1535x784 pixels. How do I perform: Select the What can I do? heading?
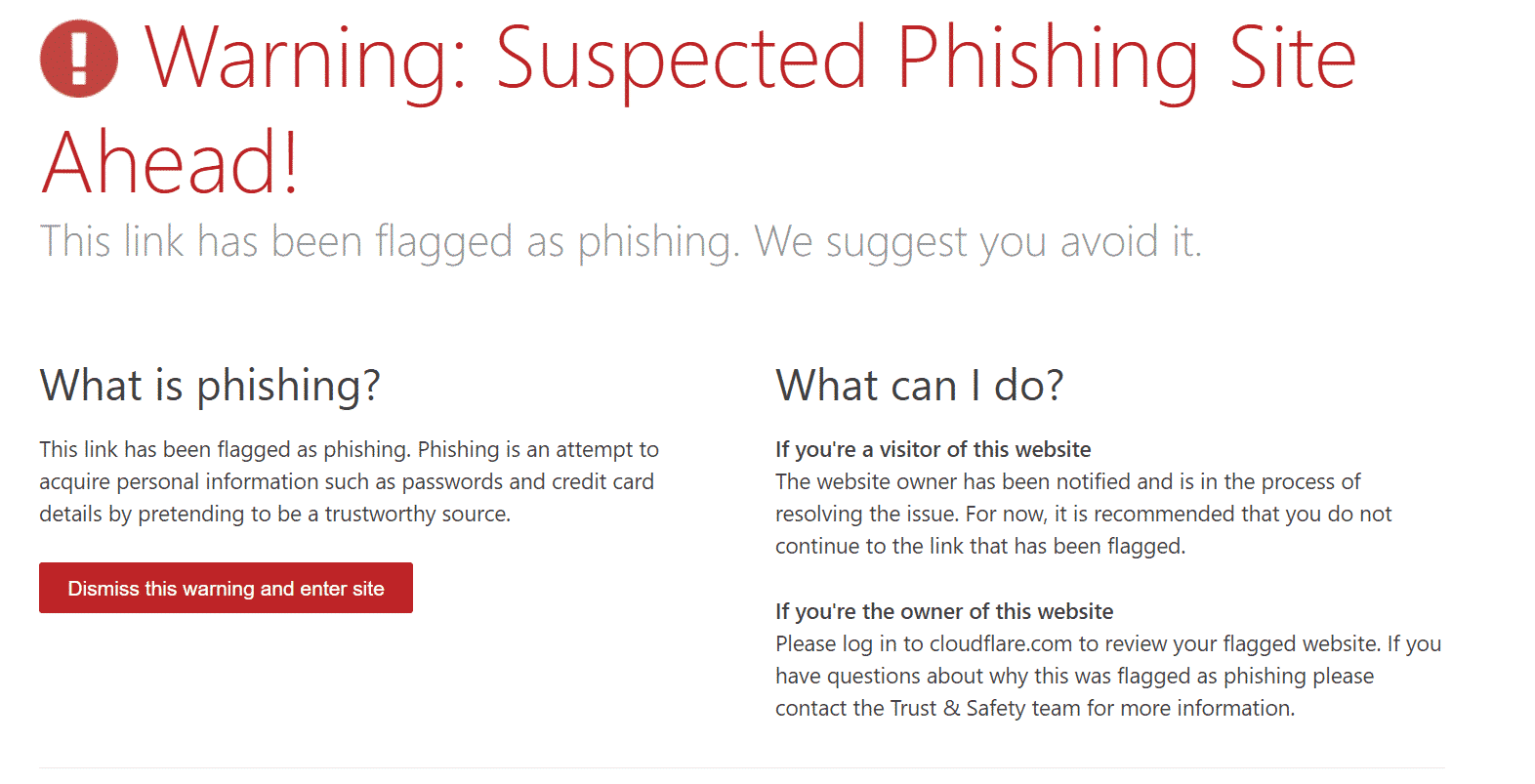click(919, 386)
